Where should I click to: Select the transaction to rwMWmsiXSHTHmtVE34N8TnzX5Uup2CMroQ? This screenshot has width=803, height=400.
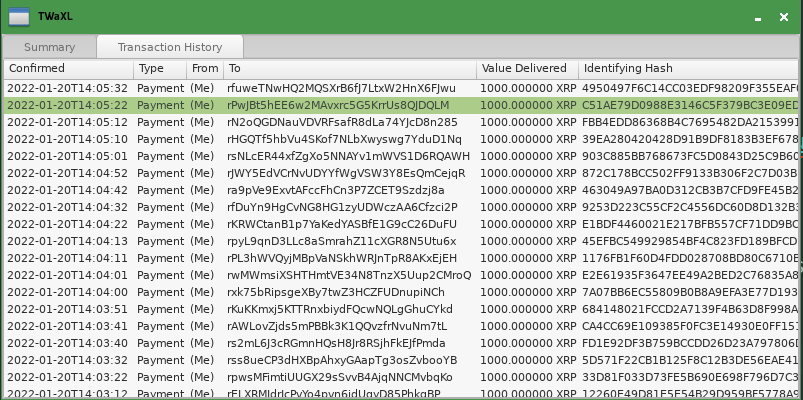tap(348, 275)
